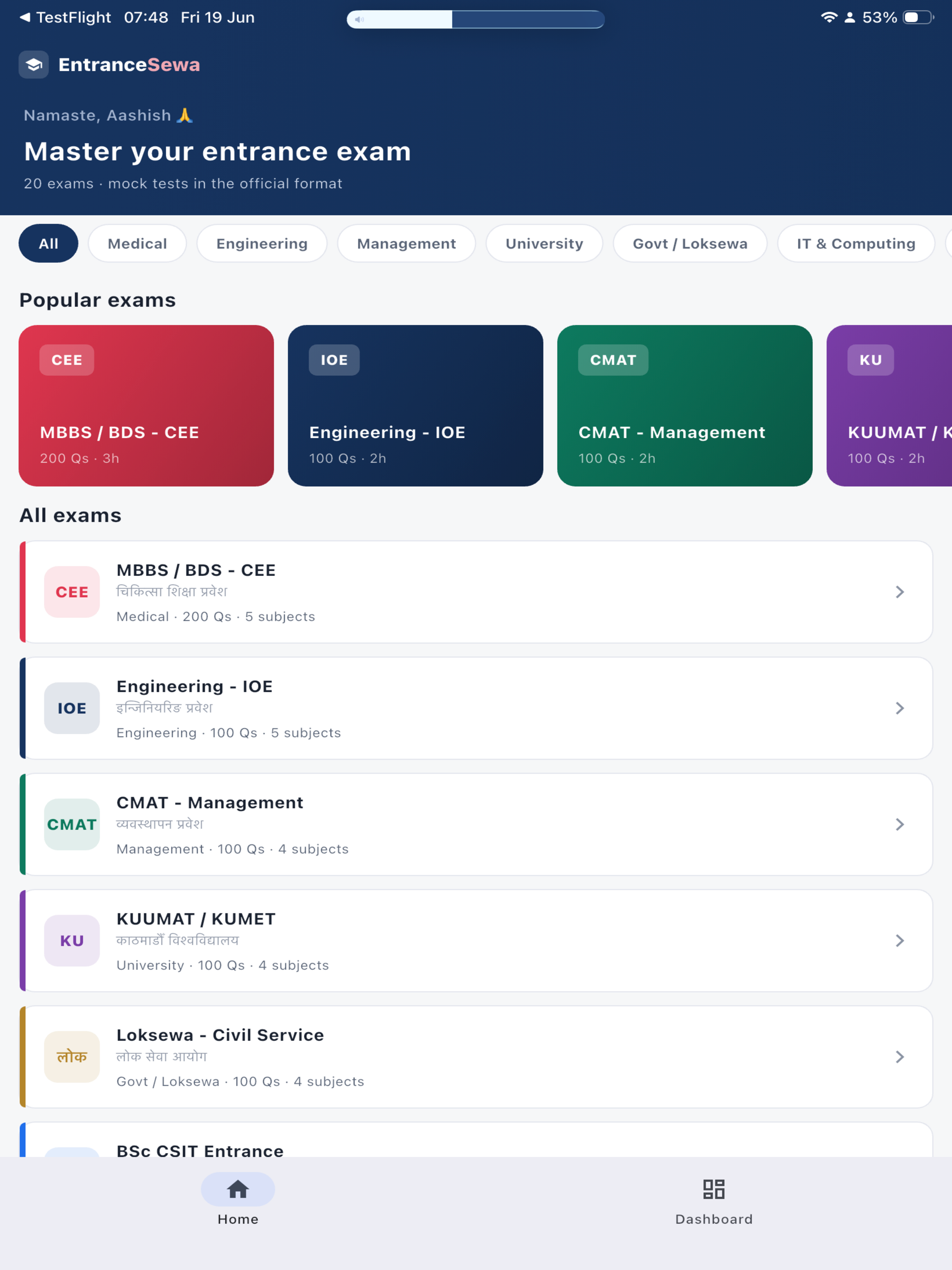Go to Home via the Home label
The height and width of the screenshot is (1270, 952).
coord(238,1219)
